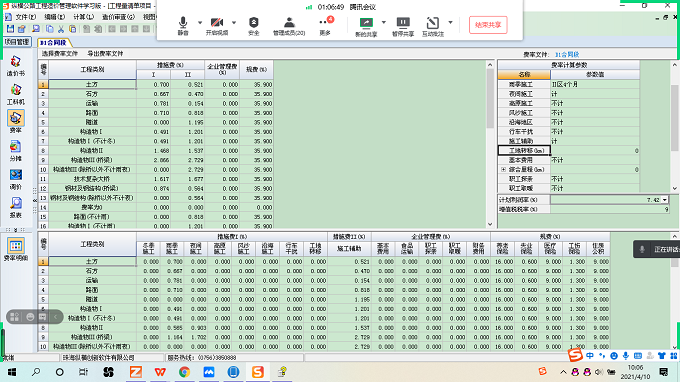Click the paste clipboard icon in toolbar
Screen dimensions: 680x382
pos(72,29)
